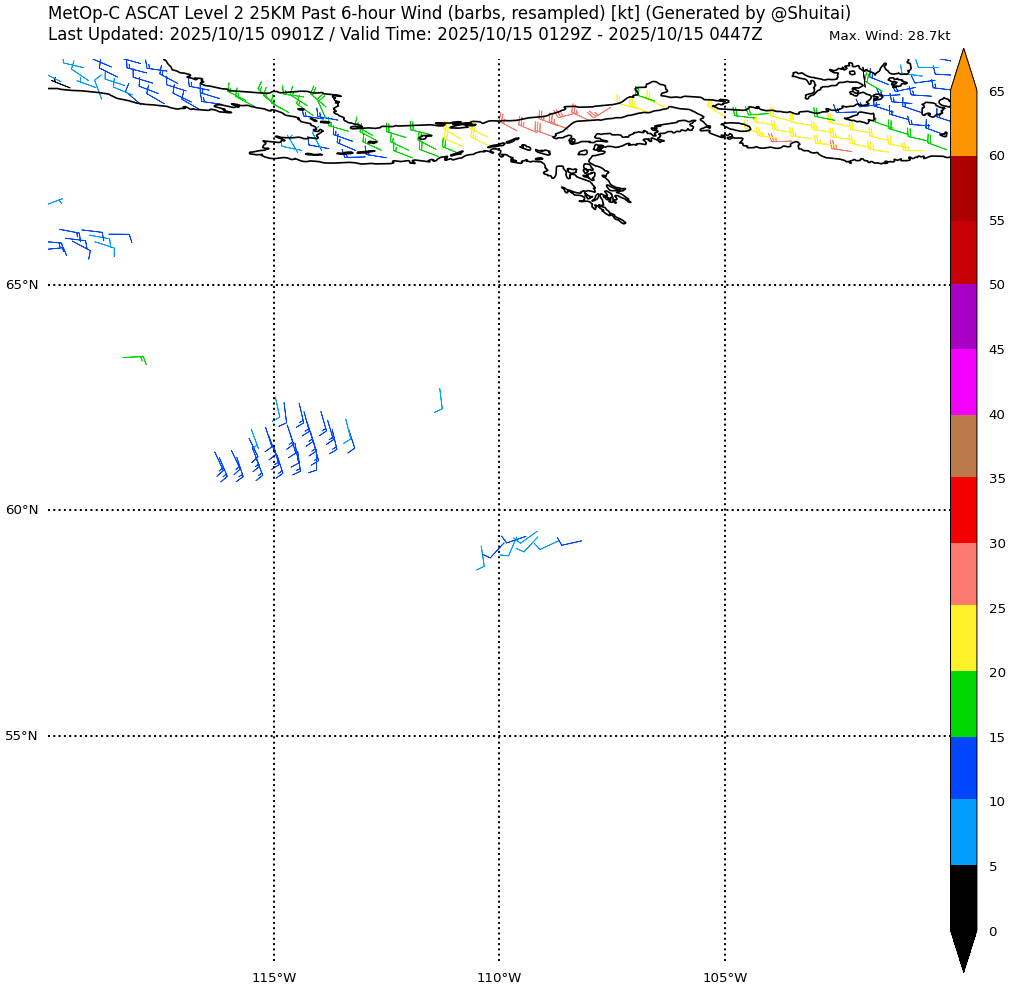1010x989 pixels.
Task: Click the isolated green wind barb near 63°N
Action: pos(136,358)
